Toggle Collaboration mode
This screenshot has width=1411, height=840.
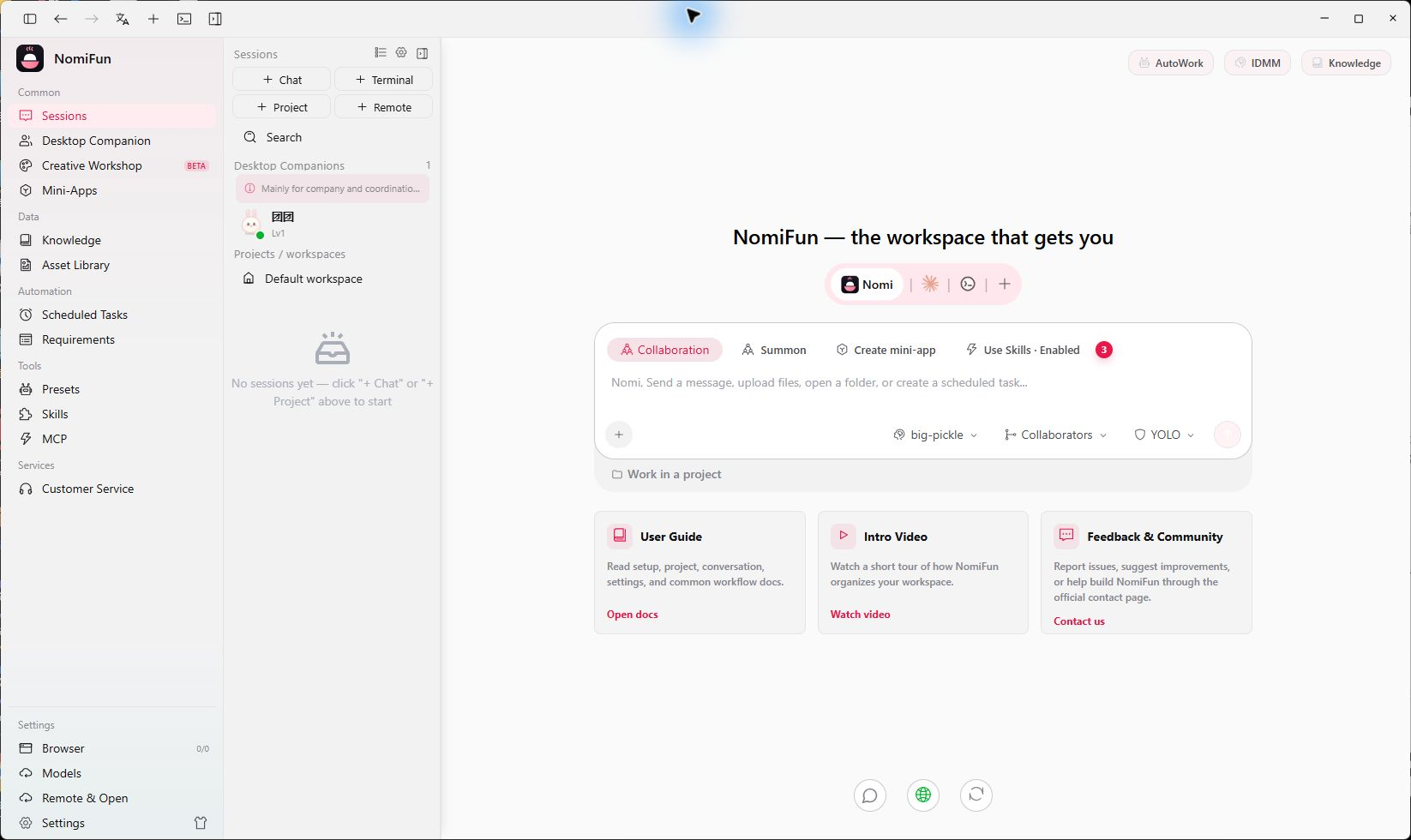665,350
